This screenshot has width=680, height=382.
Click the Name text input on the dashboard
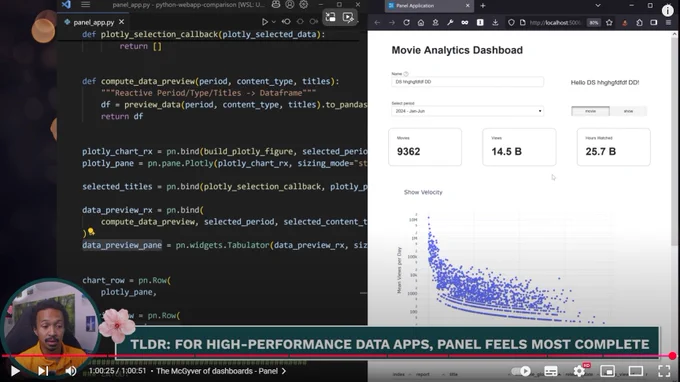coord(467,82)
